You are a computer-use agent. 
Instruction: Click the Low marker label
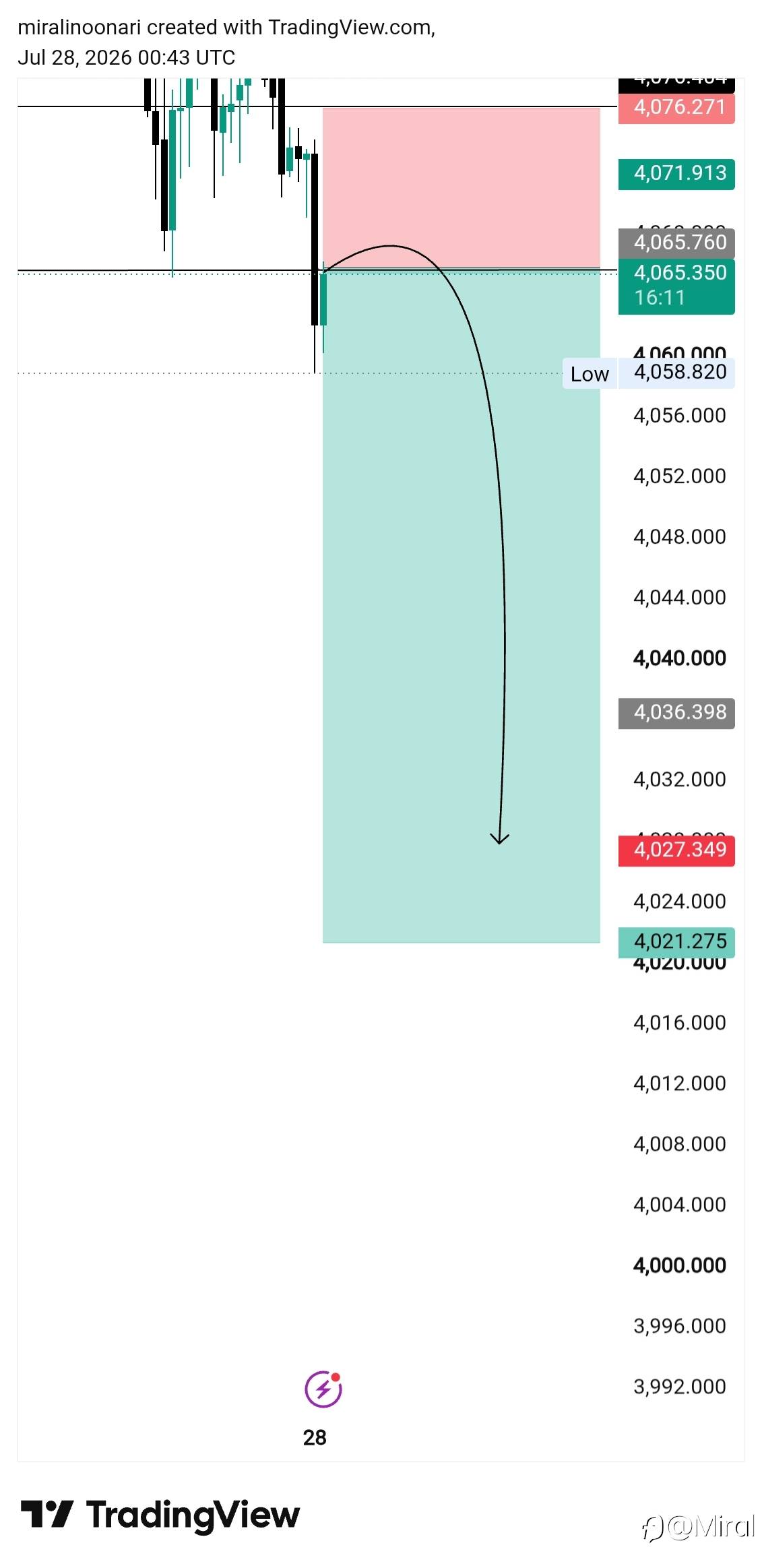pyautogui.click(x=590, y=374)
